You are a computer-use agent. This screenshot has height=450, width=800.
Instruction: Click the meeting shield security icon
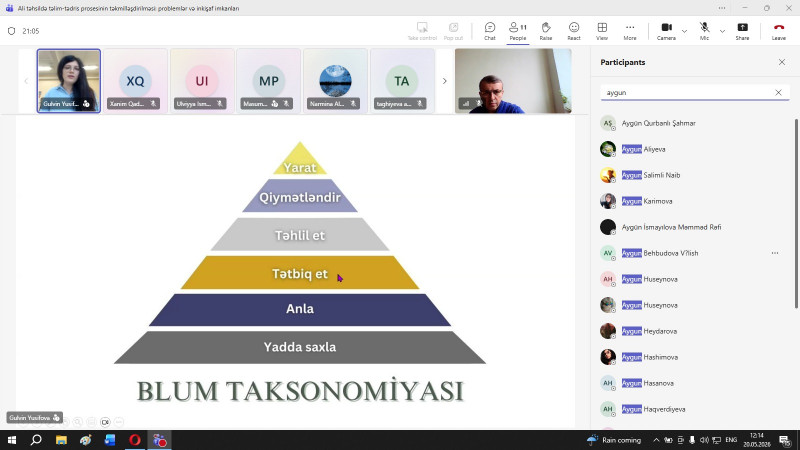pos(11,31)
